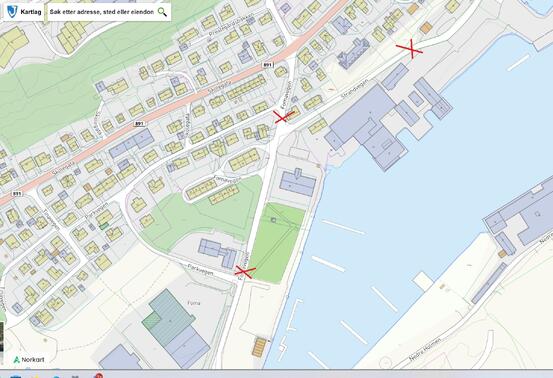Click the Parkvegen label near the red X
The width and height of the screenshot is (553, 378).
click(200, 269)
